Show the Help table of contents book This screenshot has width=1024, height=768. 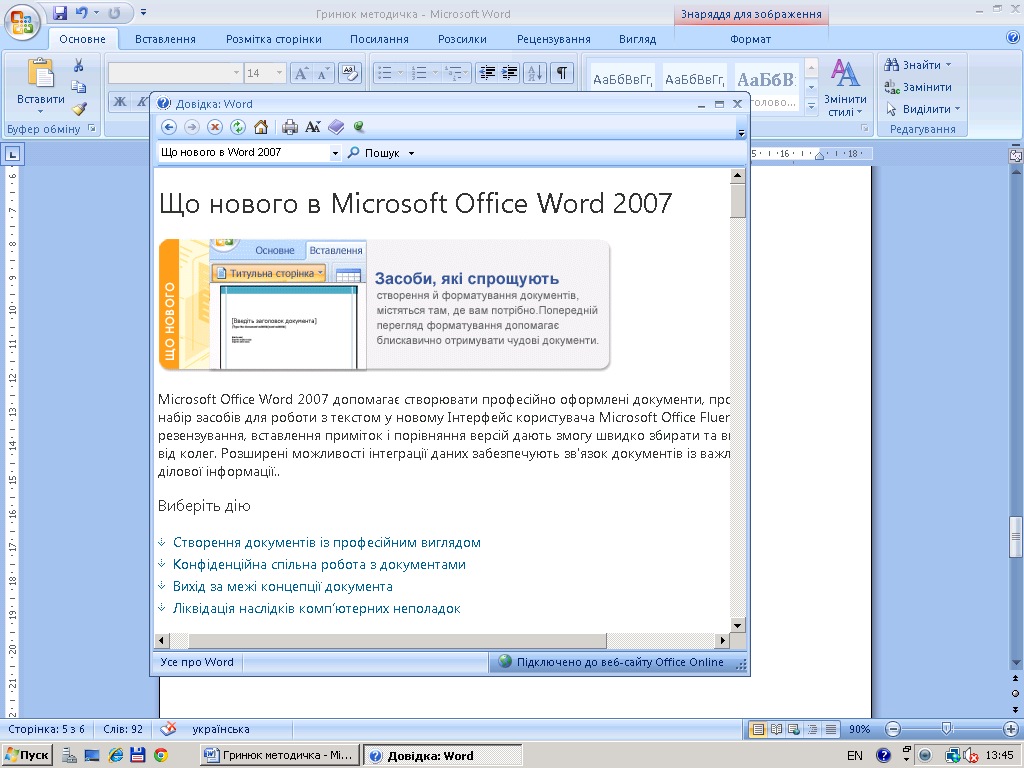coord(336,127)
